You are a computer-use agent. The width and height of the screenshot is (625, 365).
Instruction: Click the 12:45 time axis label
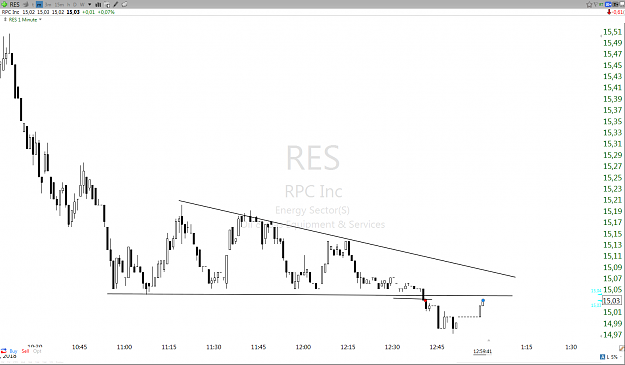point(437,347)
